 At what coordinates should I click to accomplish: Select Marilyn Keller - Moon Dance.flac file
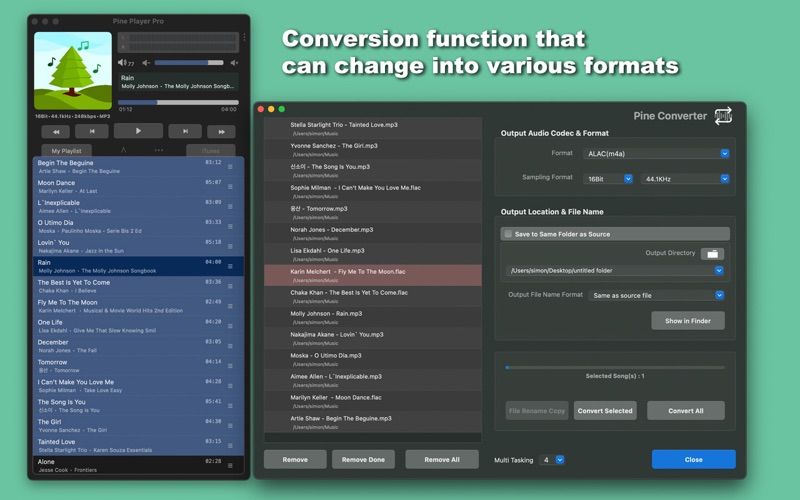click(x=372, y=401)
